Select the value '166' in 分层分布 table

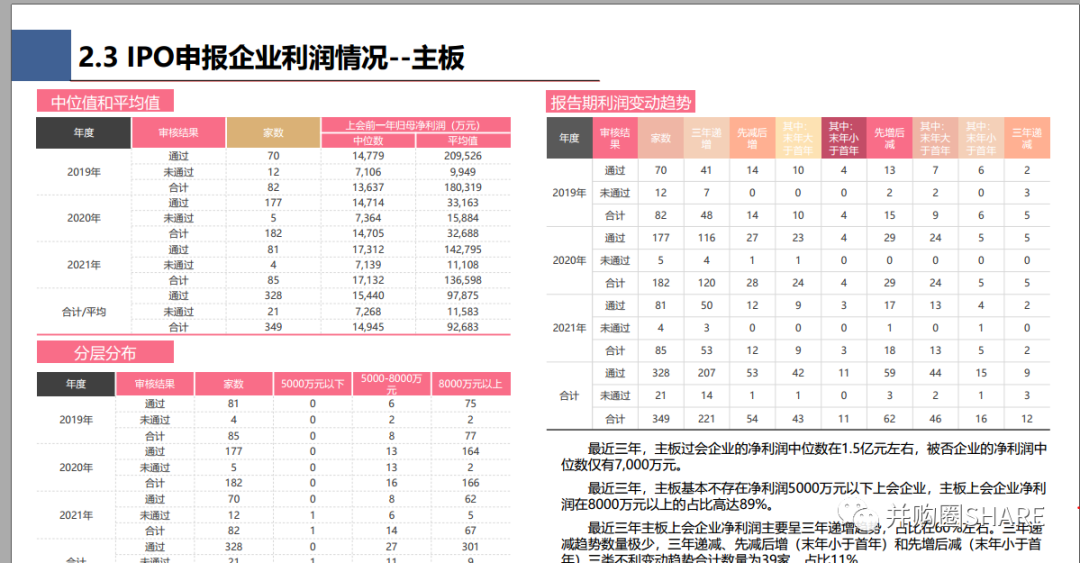coord(470,483)
